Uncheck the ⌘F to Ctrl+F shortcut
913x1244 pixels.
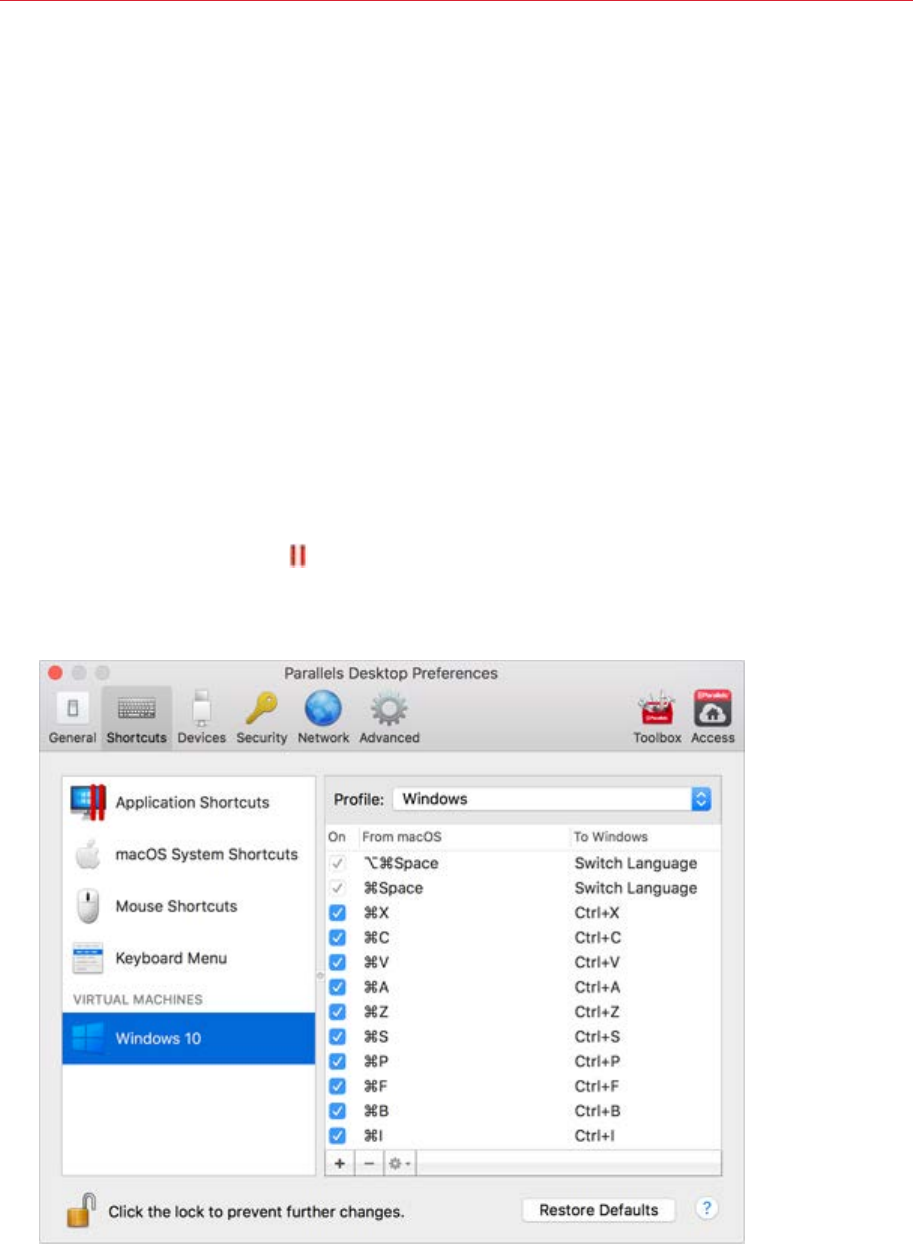(337, 1086)
